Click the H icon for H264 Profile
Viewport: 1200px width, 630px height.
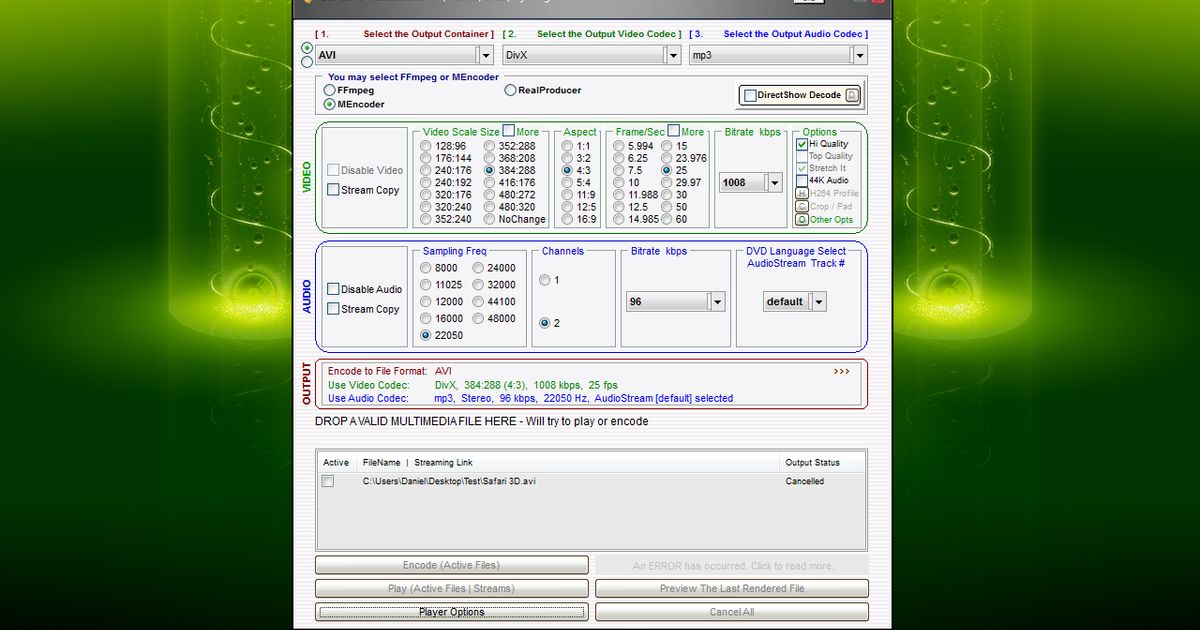pyautogui.click(x=802, y=194)
